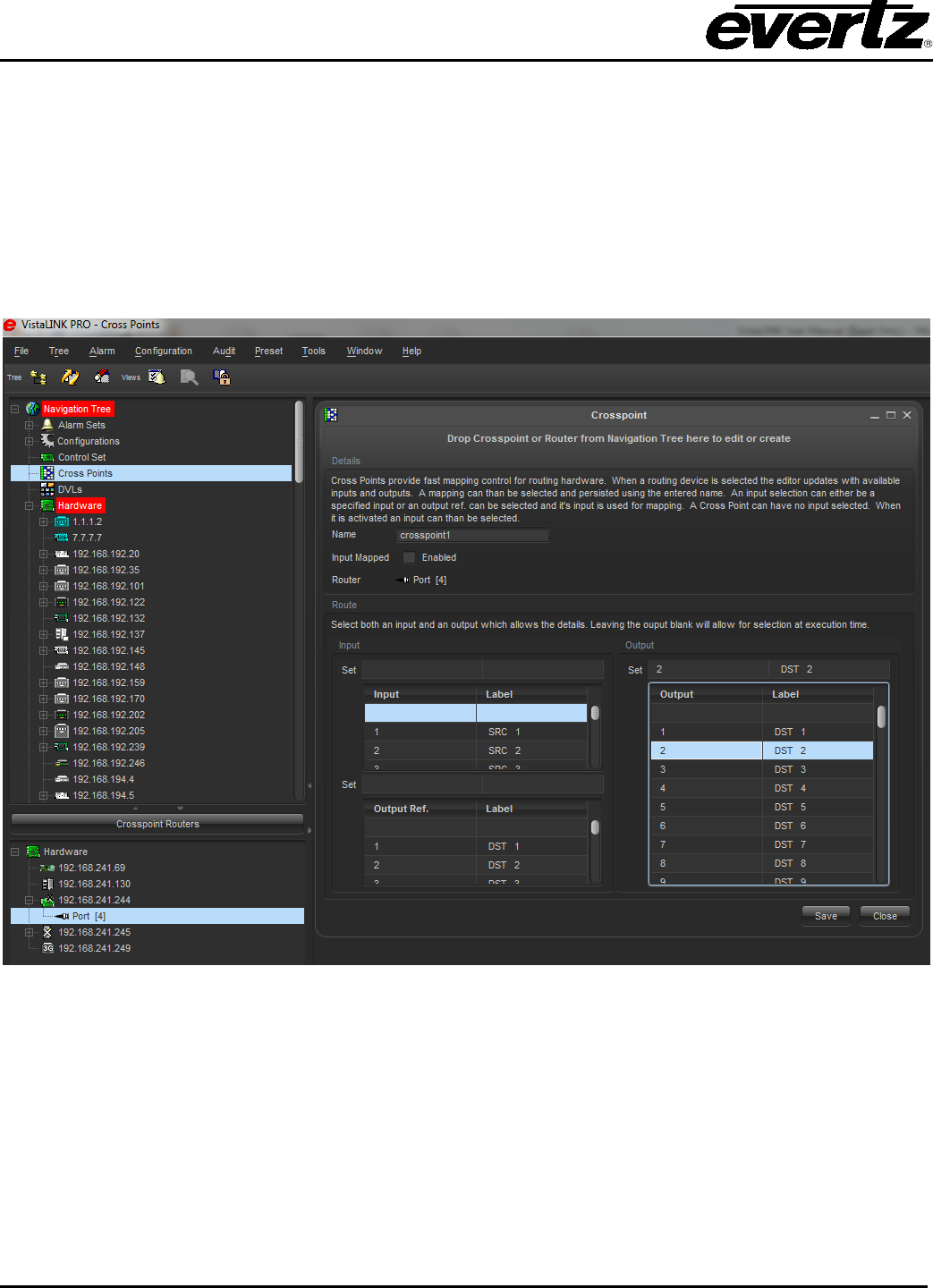Click the bell icon of Alarm Sets

coord(47,425)
